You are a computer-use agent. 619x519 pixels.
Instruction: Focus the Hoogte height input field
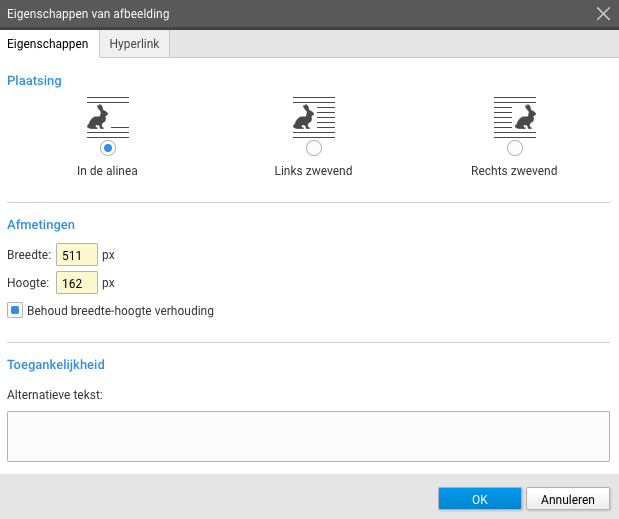coord(77,283)
